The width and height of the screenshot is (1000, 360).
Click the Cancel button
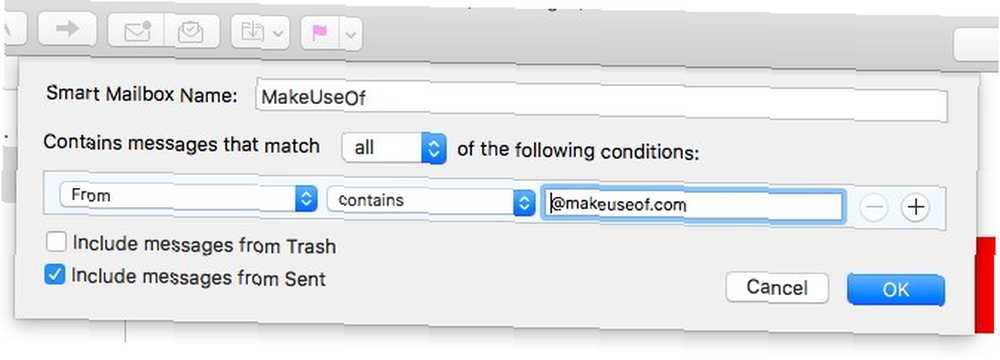(777, 288)
